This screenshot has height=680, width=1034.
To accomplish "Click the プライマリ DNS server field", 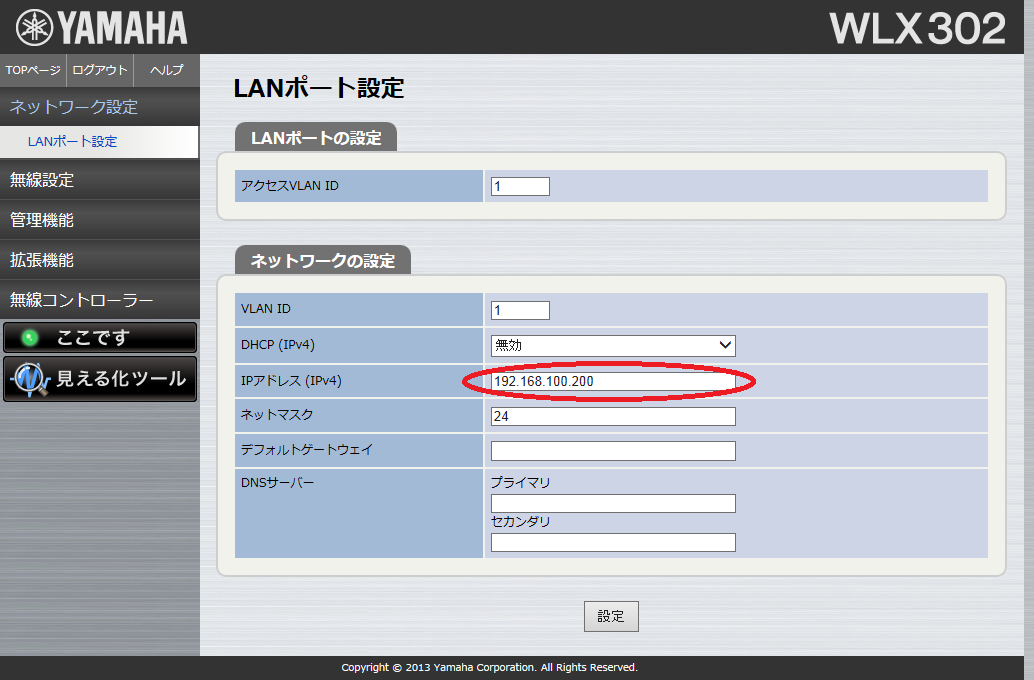I will [x=613, y=503].
